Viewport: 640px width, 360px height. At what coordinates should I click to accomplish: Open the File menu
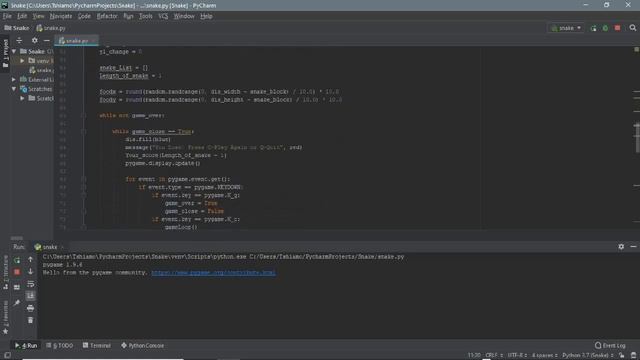coord(7,16)
